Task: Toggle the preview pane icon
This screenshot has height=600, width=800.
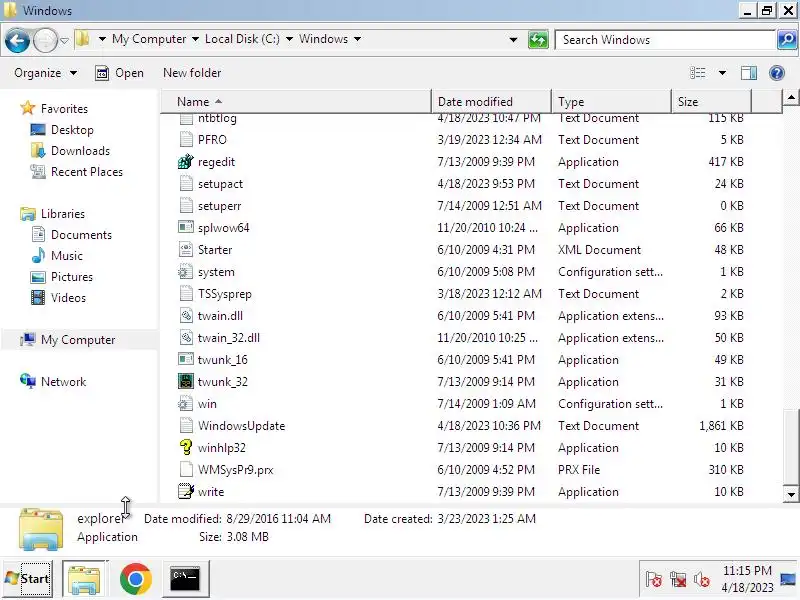Action: pyautogui.click(x=749, y=73)
